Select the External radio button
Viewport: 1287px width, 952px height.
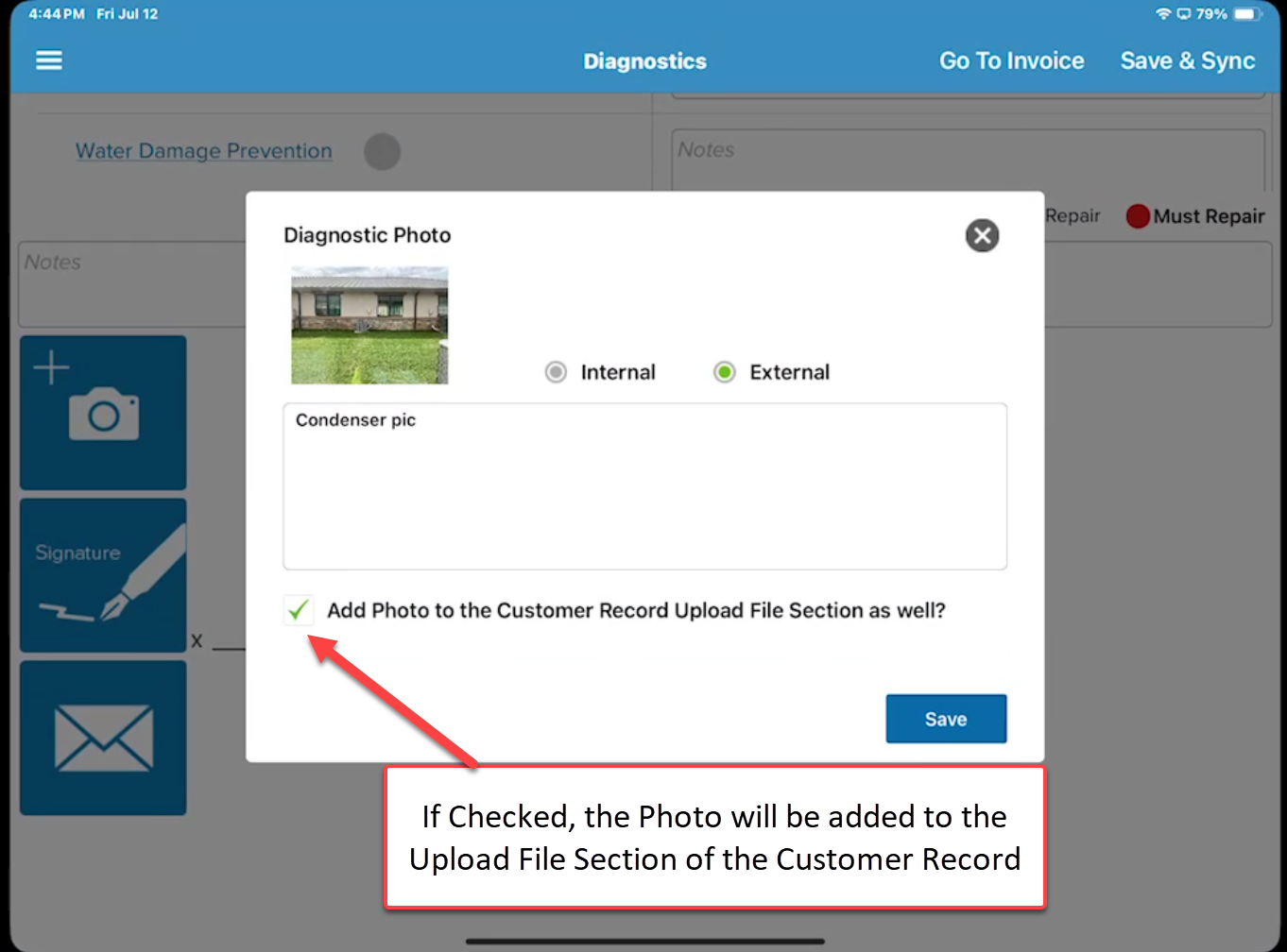pyautogui.click(x=724, y=372)
